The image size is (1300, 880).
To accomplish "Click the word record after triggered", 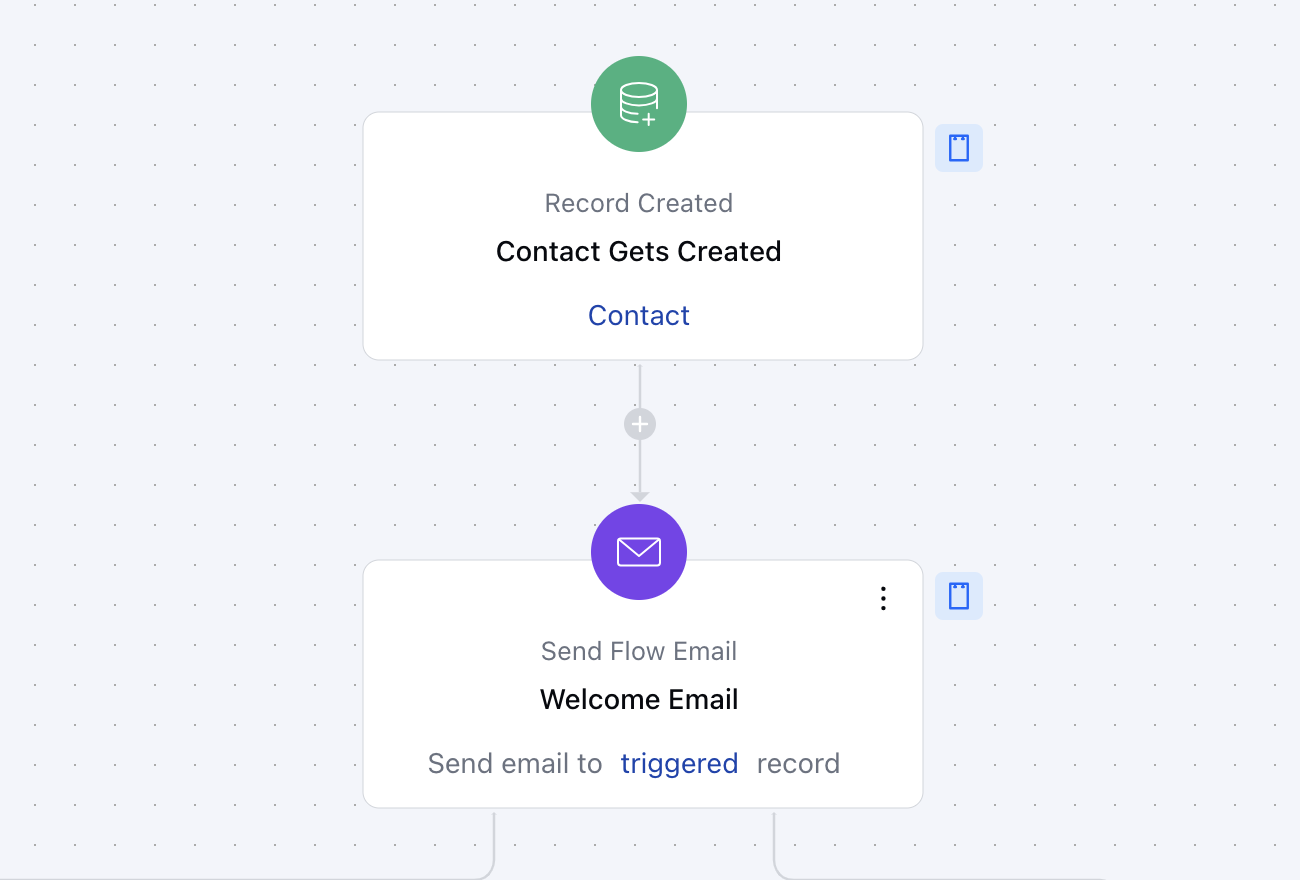I will point(798,763).
